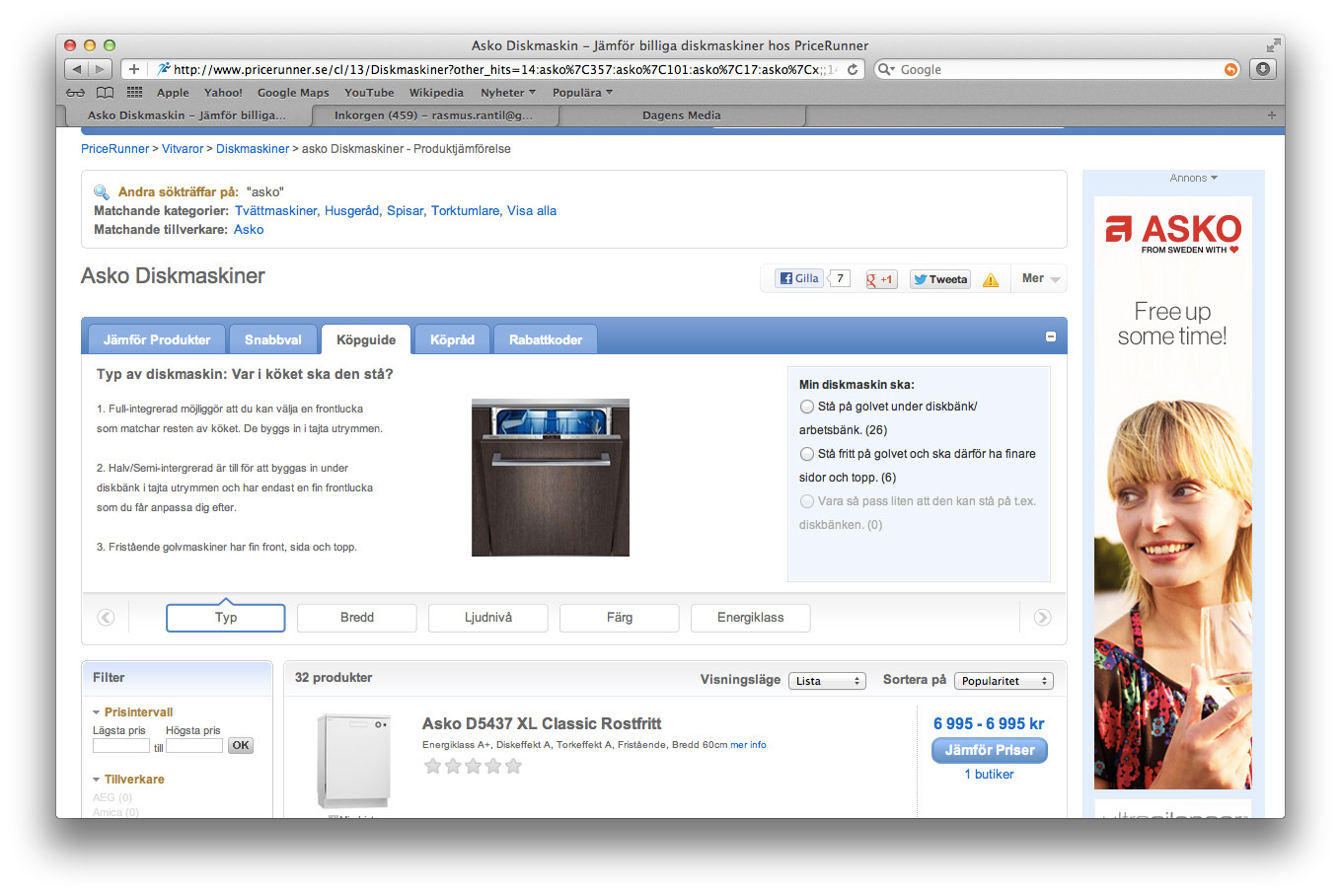Open the Google Maps bookmark
The height and width of the screenshot is (896, 1341).
click(x=293, y=93)
